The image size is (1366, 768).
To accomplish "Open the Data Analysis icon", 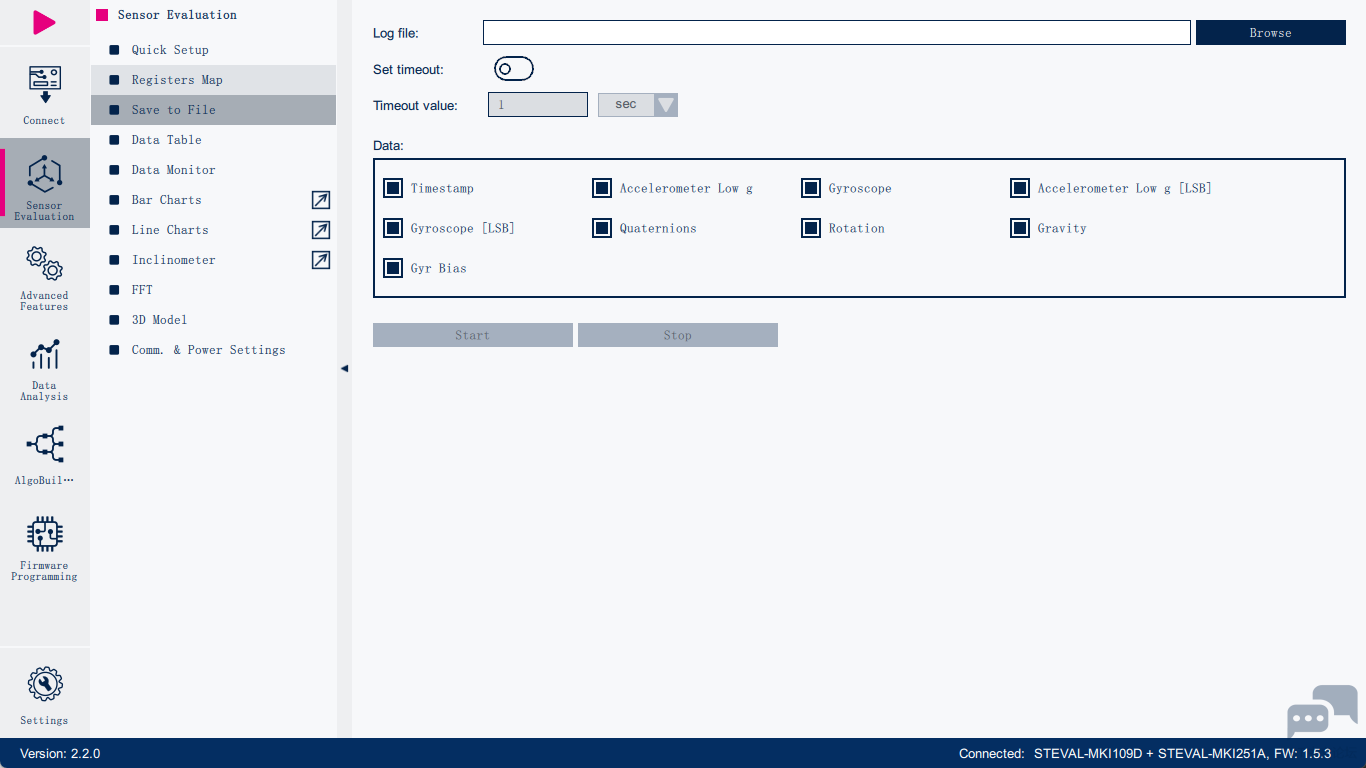I will (44, 355).
